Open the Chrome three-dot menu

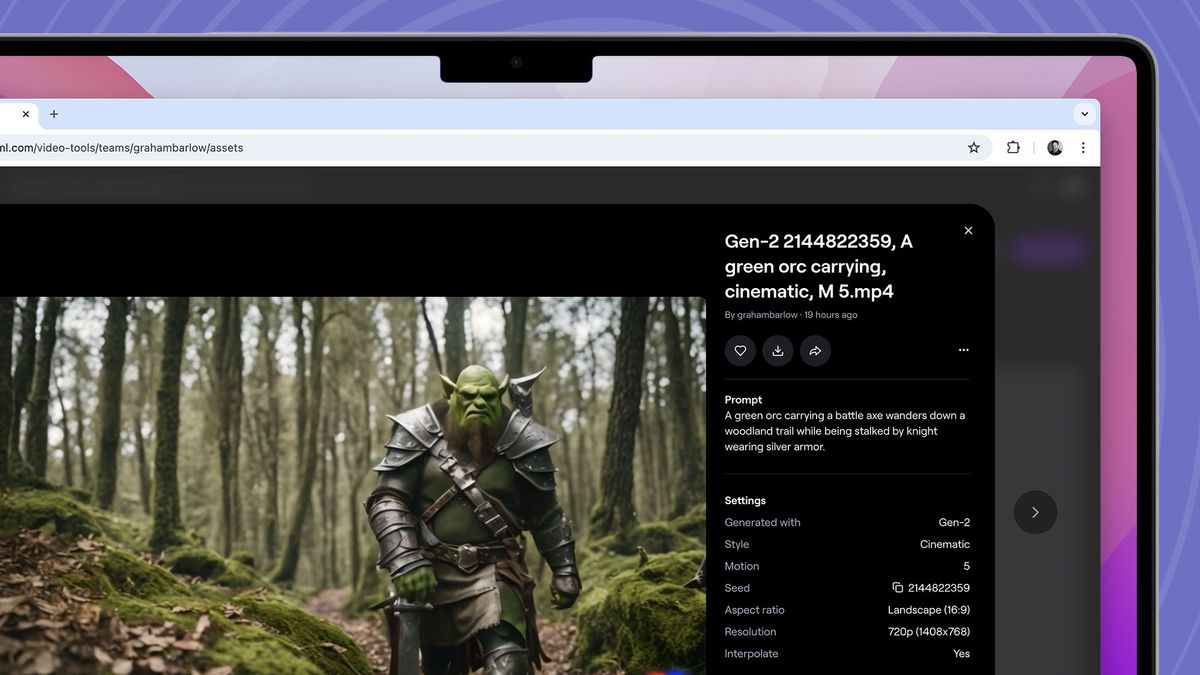click(x=1084, y=147)
